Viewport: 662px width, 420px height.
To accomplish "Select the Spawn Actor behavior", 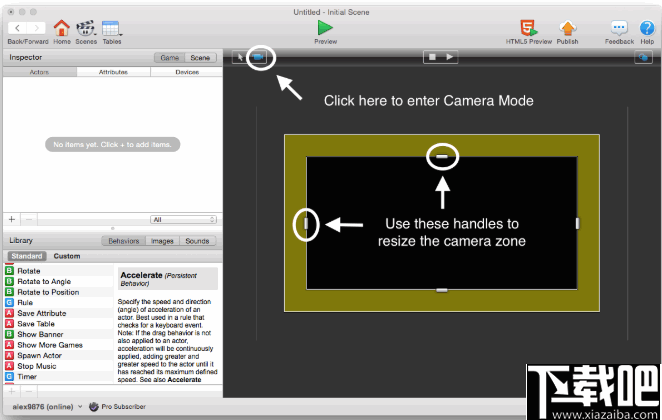I will coord(59,355).
